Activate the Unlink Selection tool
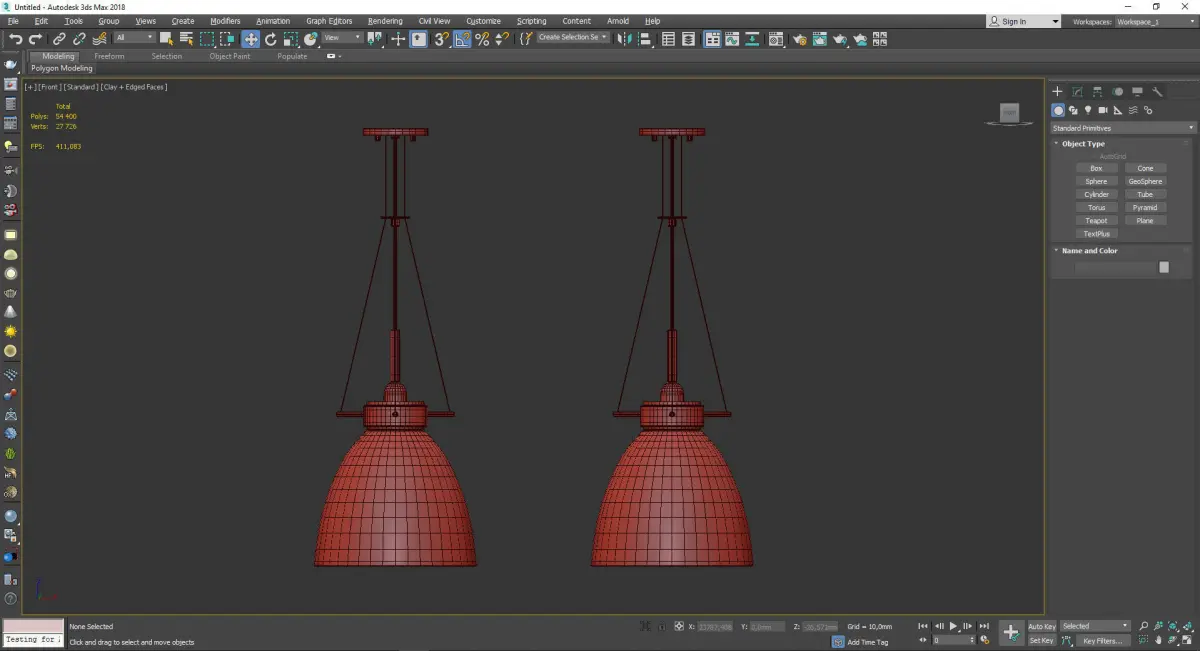Viewport: 1200px width, 651px height. click(80, 39)
